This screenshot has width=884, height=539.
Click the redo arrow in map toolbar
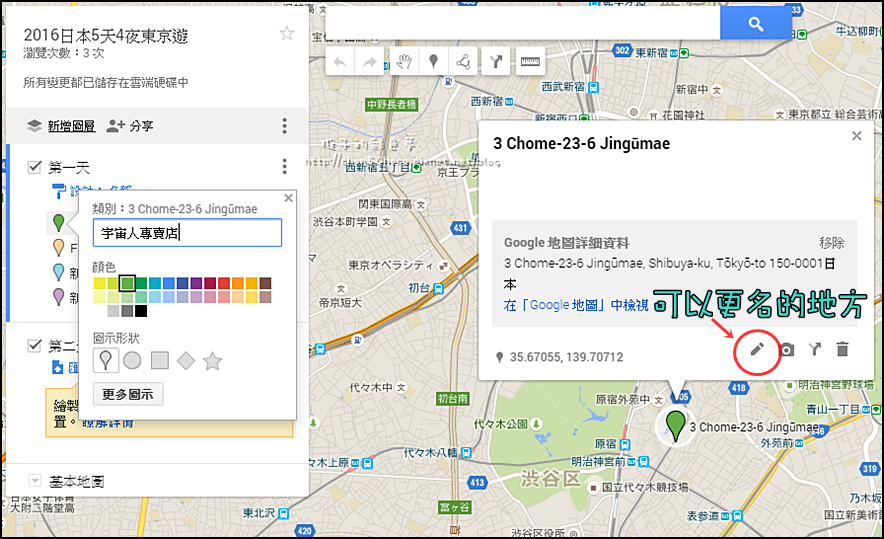(x=369, y=61)
